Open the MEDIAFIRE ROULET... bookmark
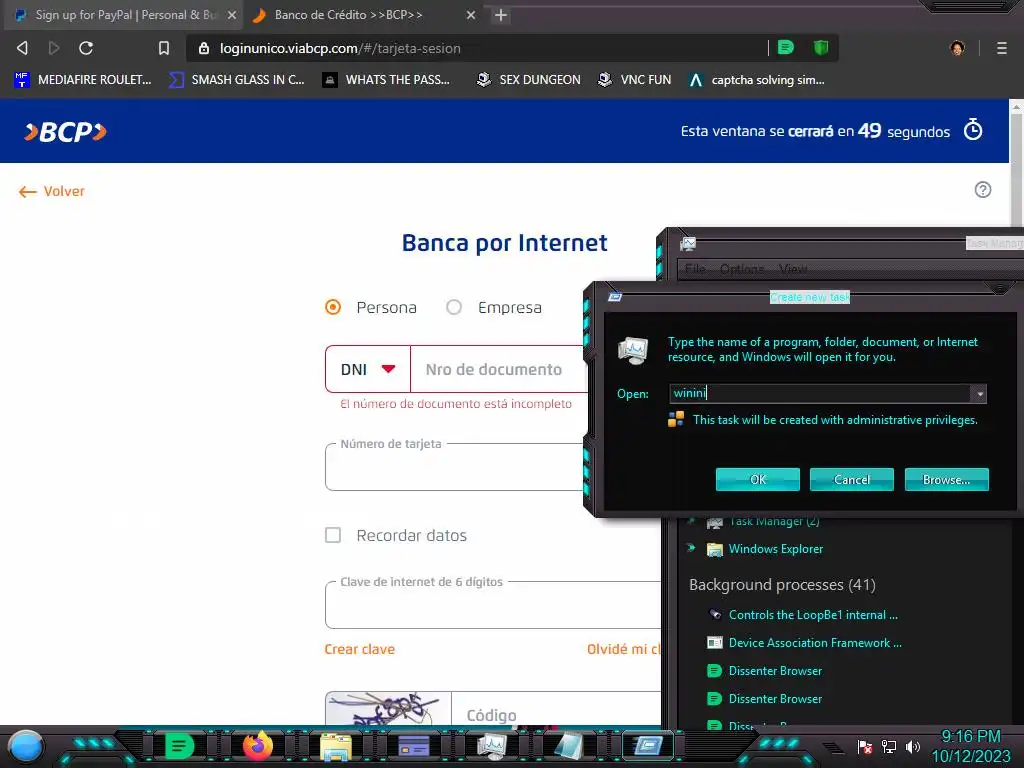 click(83, 80)
